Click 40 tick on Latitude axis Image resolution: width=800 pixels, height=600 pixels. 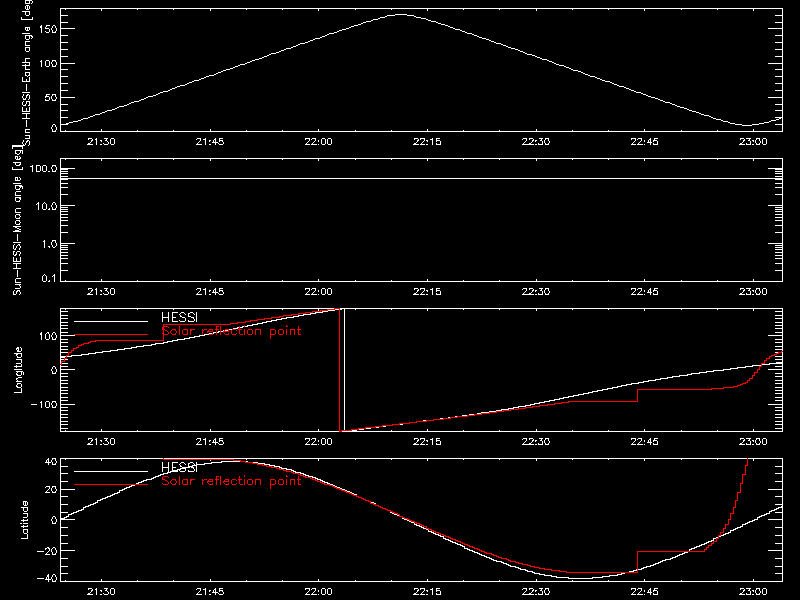point(51,462)
